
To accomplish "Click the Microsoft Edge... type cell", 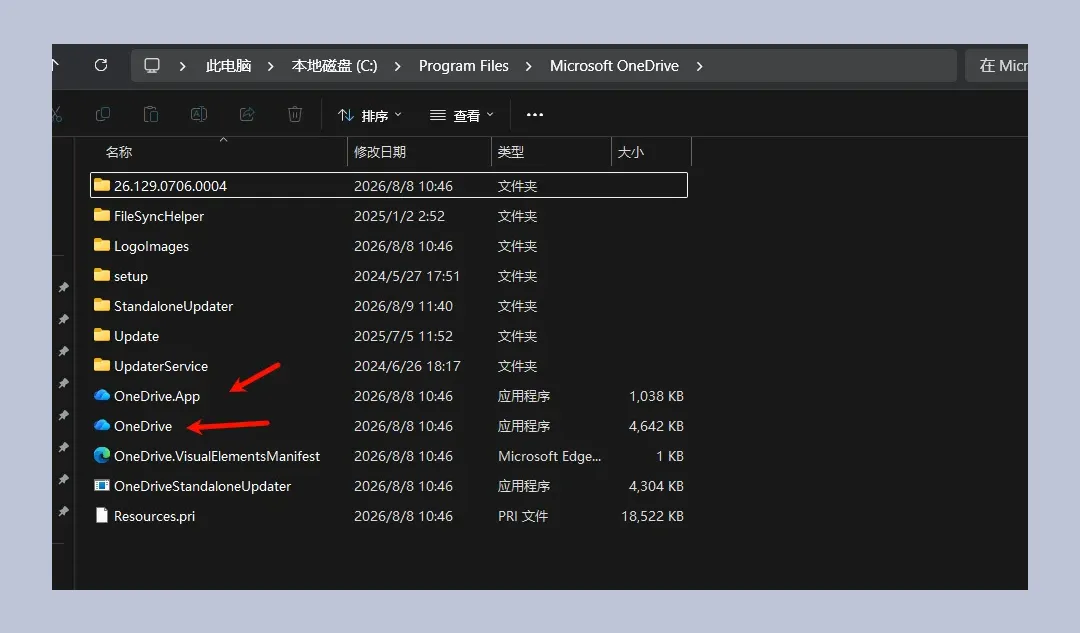I will 550,456.
